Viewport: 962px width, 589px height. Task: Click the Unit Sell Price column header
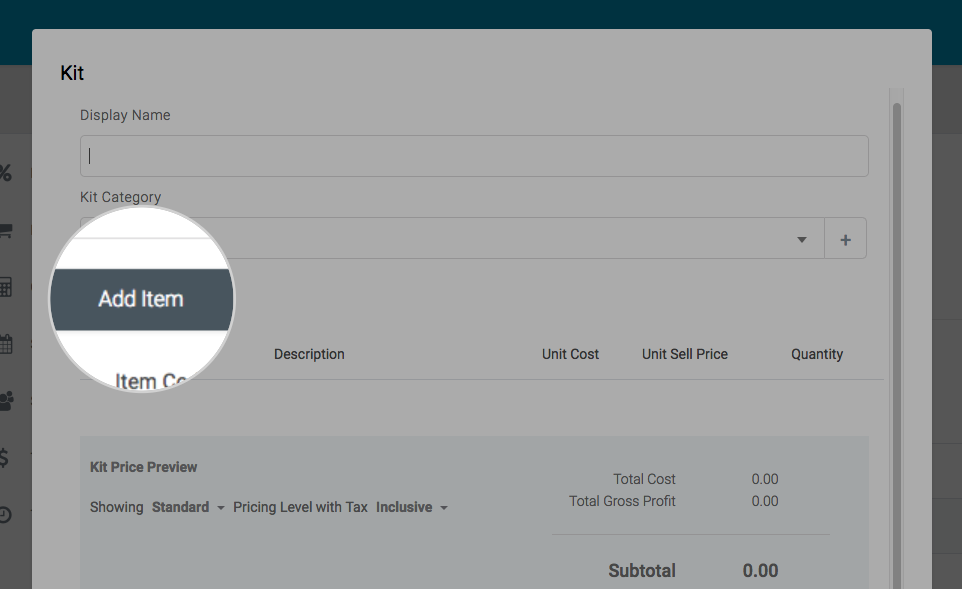pos(684,355)
